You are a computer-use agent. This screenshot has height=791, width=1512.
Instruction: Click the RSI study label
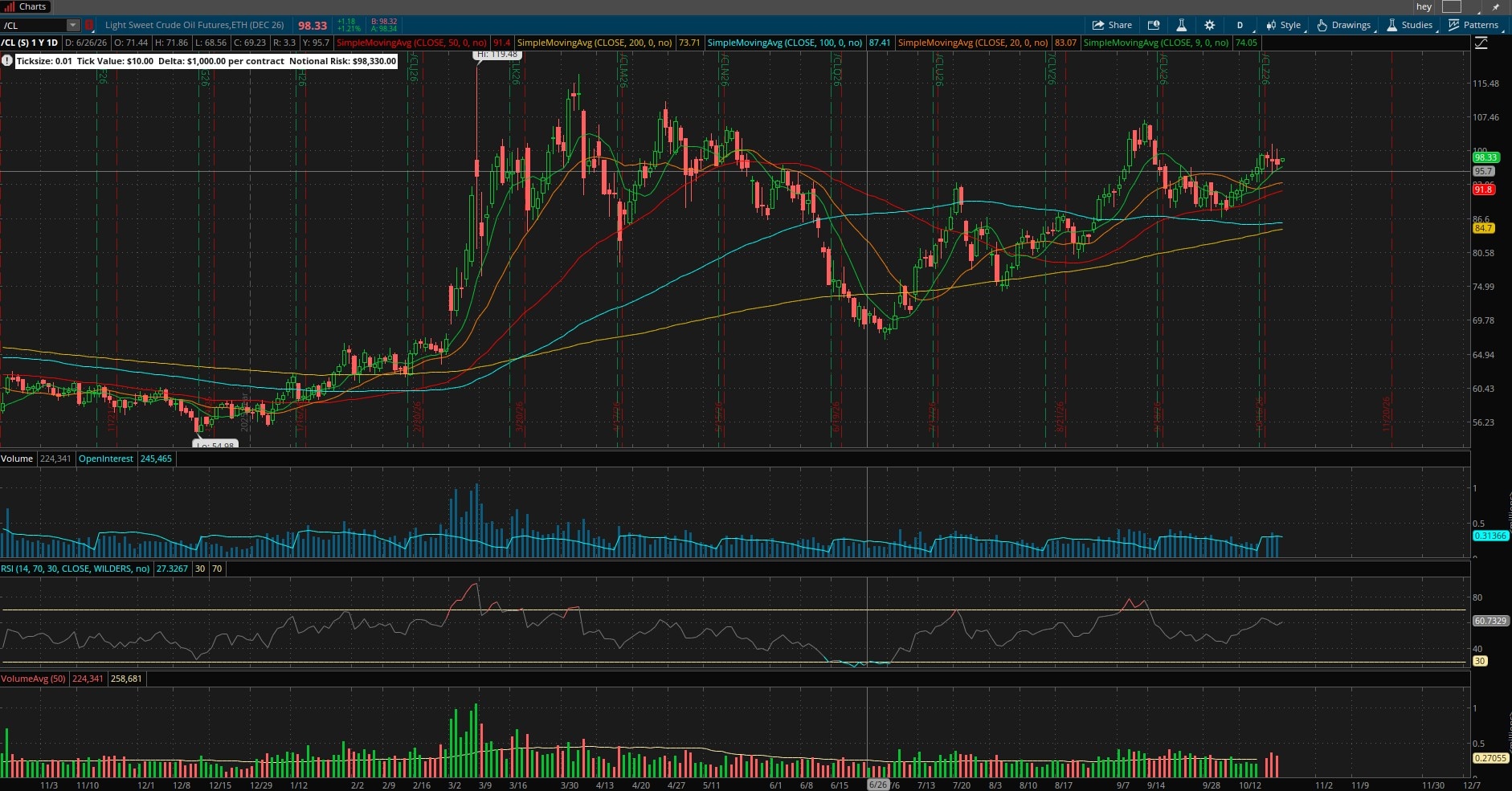point(76,569)
